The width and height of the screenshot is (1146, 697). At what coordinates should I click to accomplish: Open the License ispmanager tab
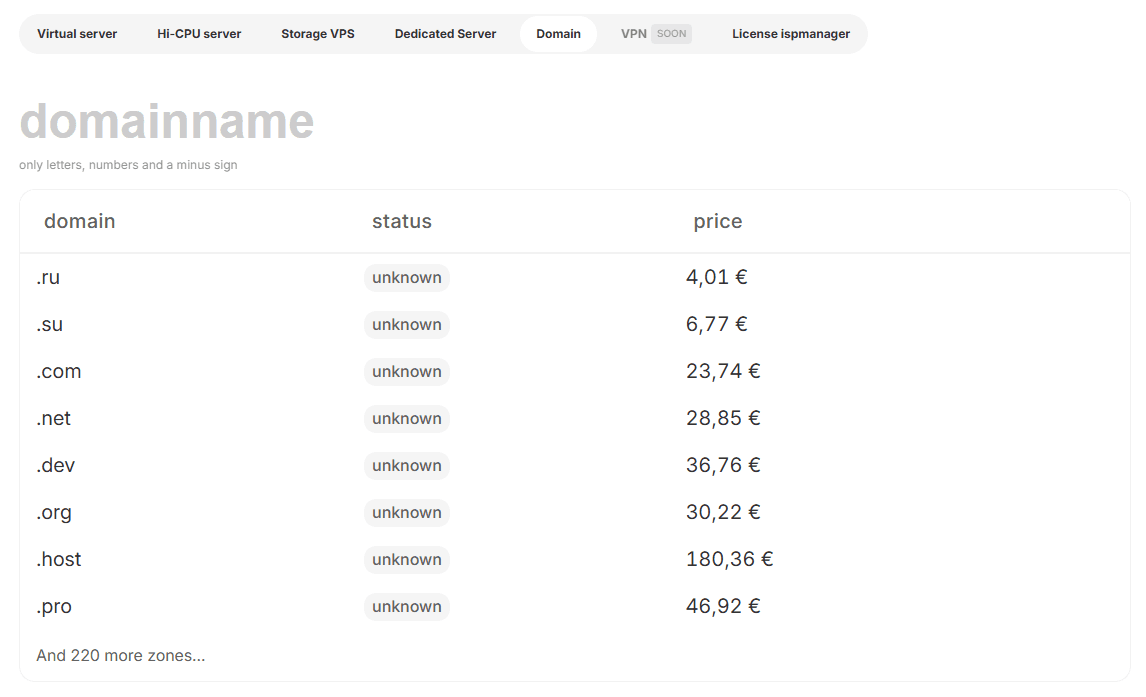[x=790, y=34]
